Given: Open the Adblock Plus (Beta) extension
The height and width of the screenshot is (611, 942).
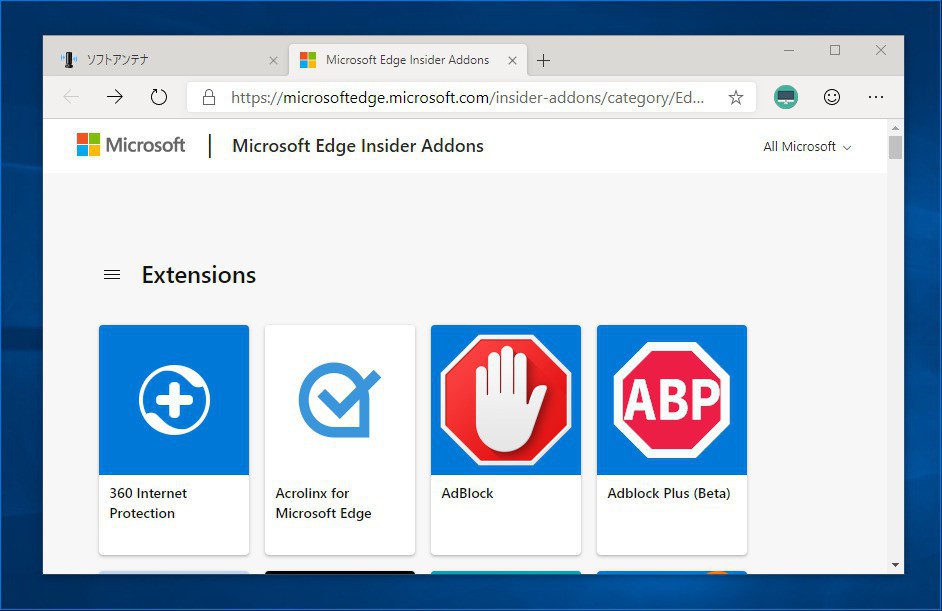Looking at the screenshot, I should (672, 439).
